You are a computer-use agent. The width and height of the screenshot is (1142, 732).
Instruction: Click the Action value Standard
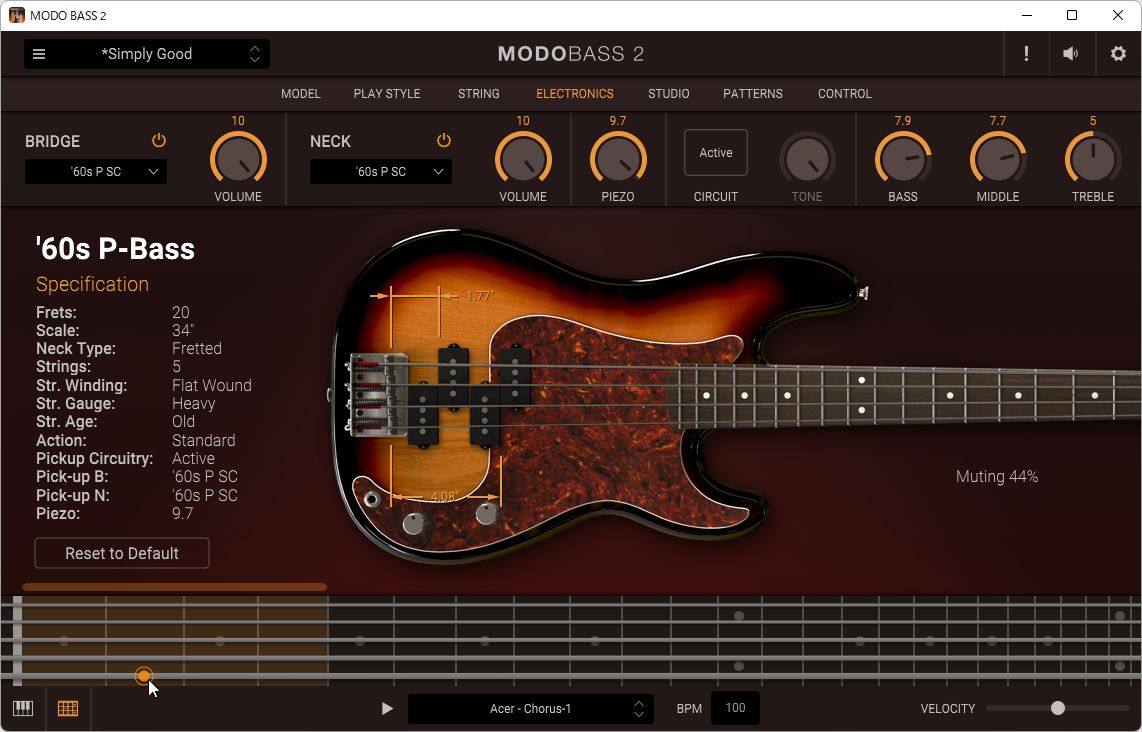tap(203, 441)
